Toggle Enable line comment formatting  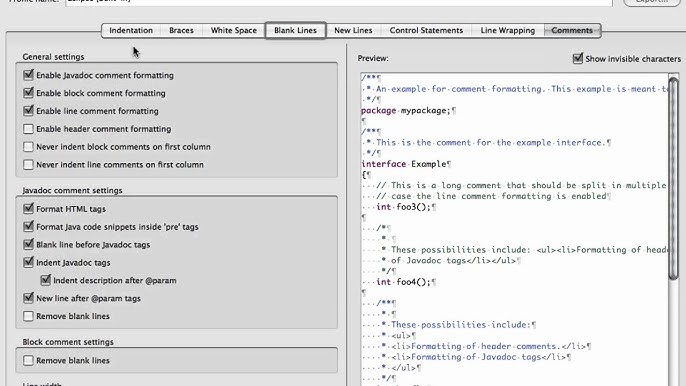point(28,111)
